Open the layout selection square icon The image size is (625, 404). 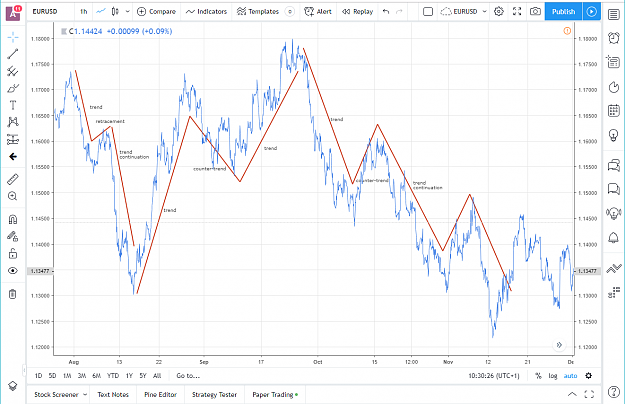428,12
